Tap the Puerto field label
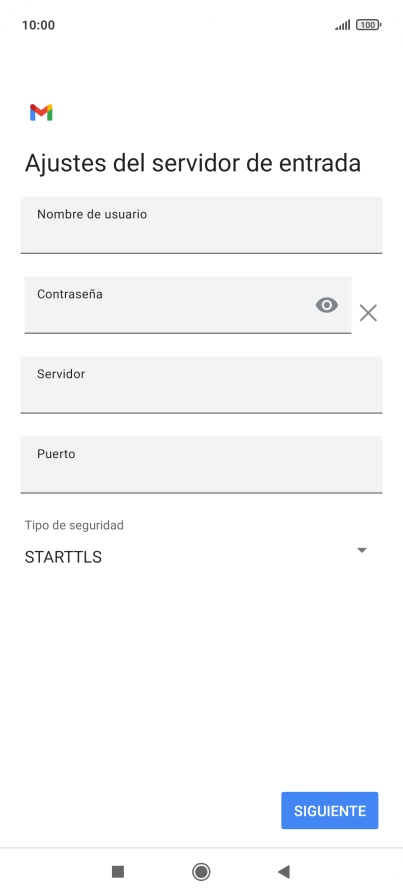The height and width of the screenshot is (896, 403). pos(56,454)
